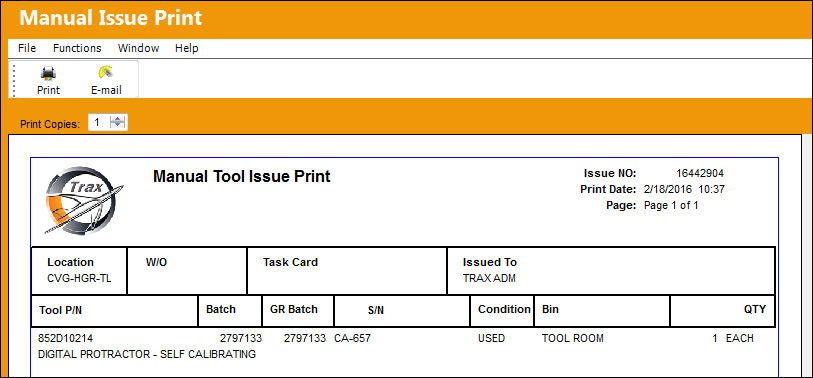This screenshot has width=813, height=378.
Task: Click the Print printer icon
Action: (x=48, y=73)
